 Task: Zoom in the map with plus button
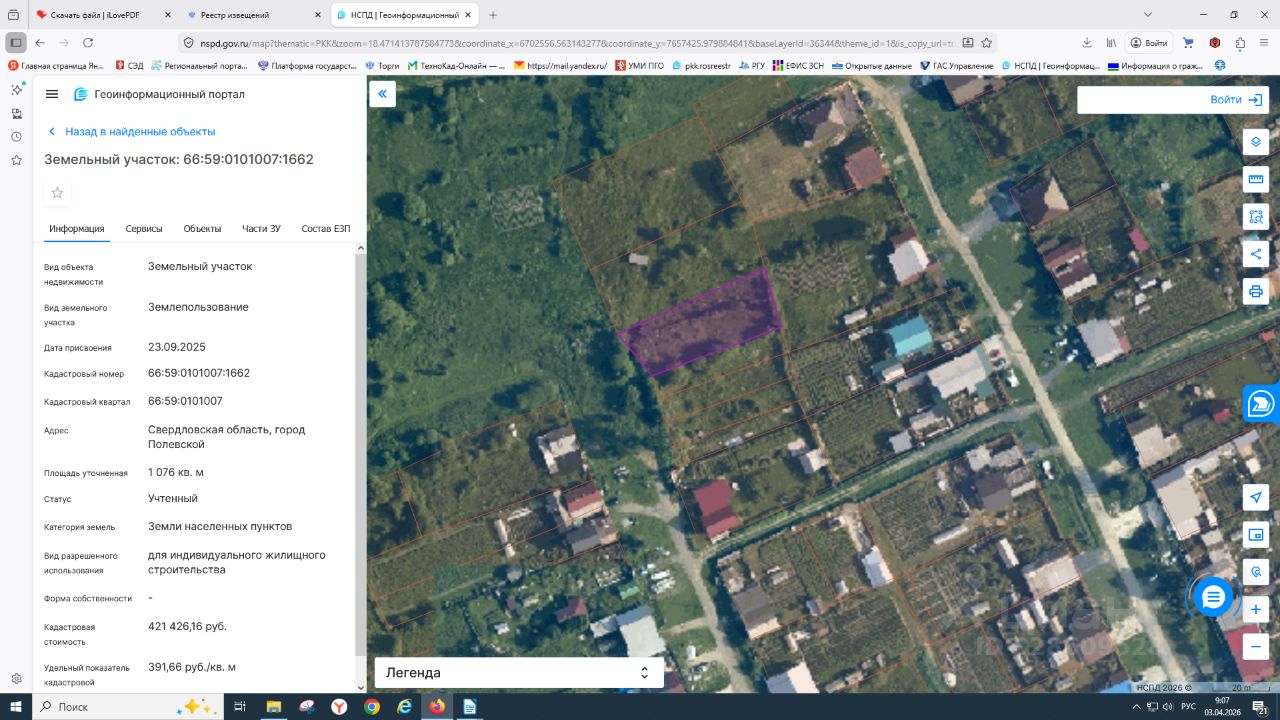tap(1256, 608)
